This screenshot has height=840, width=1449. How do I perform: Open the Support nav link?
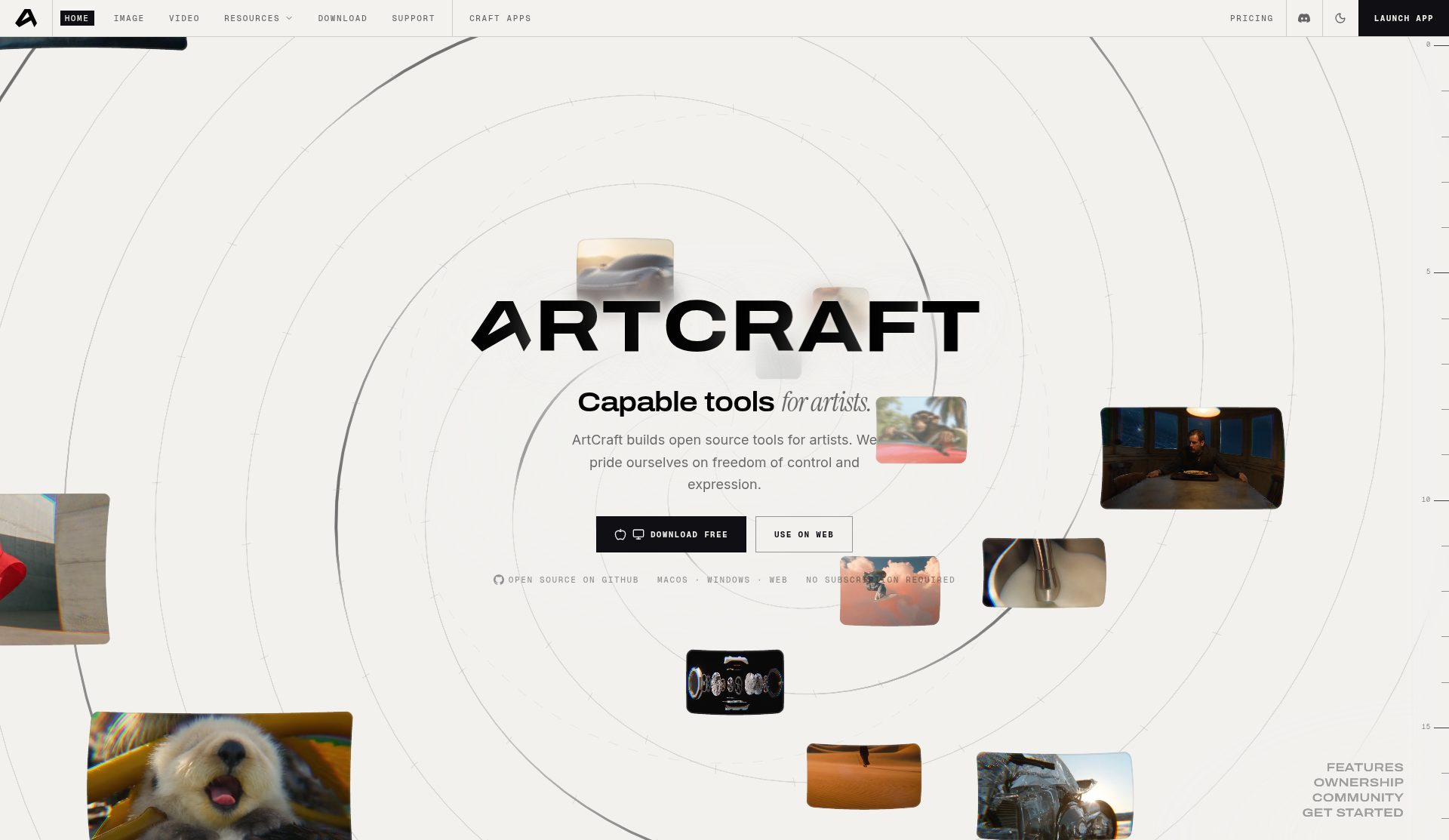tap(414, 18)
